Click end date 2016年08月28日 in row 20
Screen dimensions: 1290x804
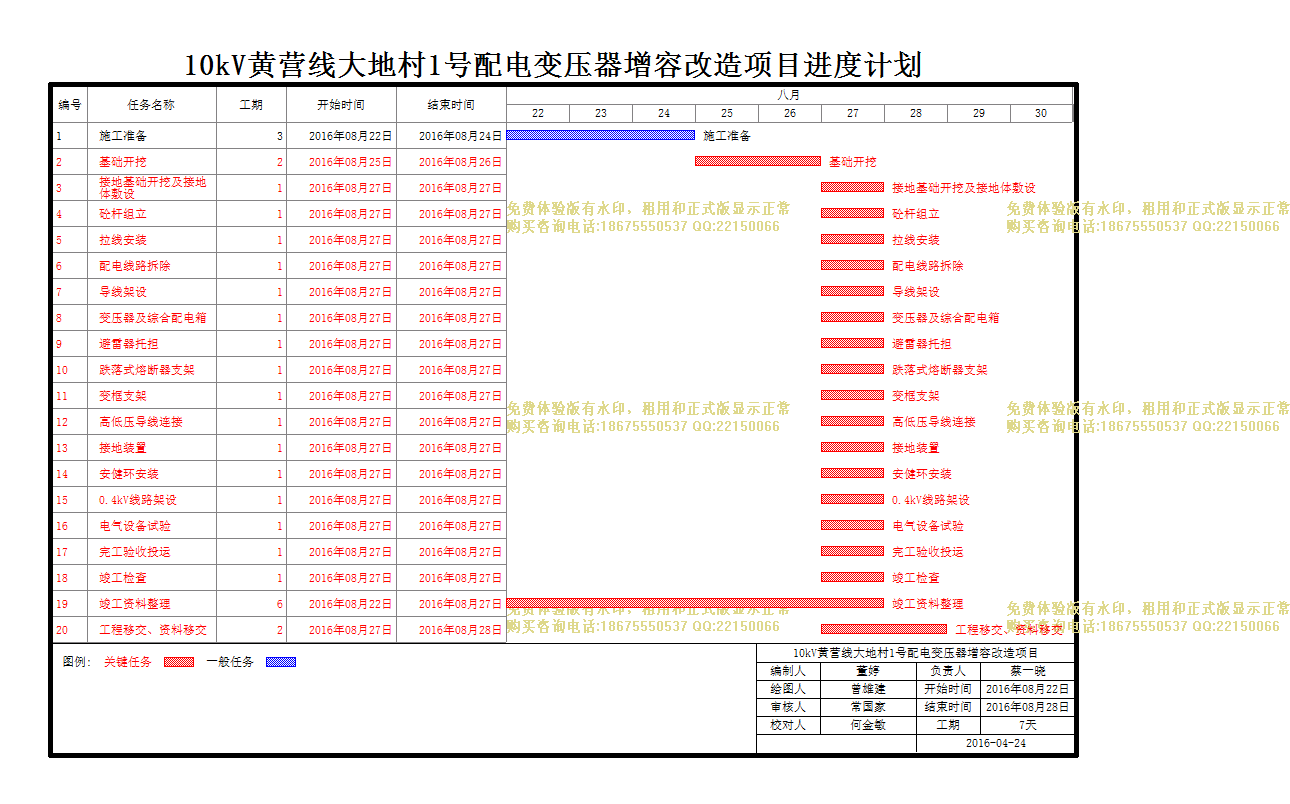tap(460, 630)
